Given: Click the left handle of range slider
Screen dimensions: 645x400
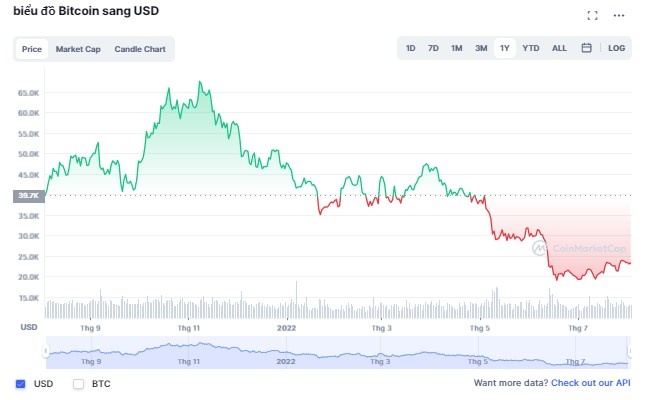Looking at the screenshot, I should pyautogui.click(x=46, y=351).
